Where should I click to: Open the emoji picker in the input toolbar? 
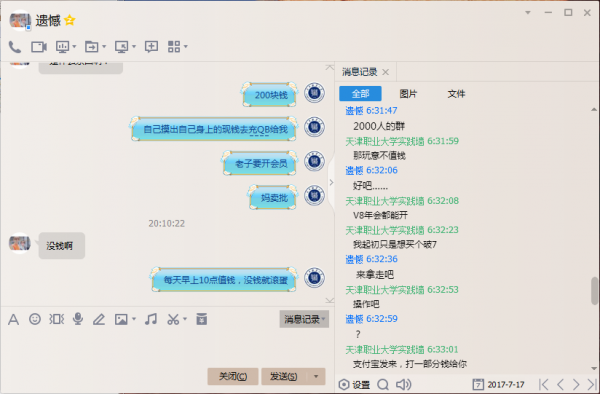pos(35,319)
